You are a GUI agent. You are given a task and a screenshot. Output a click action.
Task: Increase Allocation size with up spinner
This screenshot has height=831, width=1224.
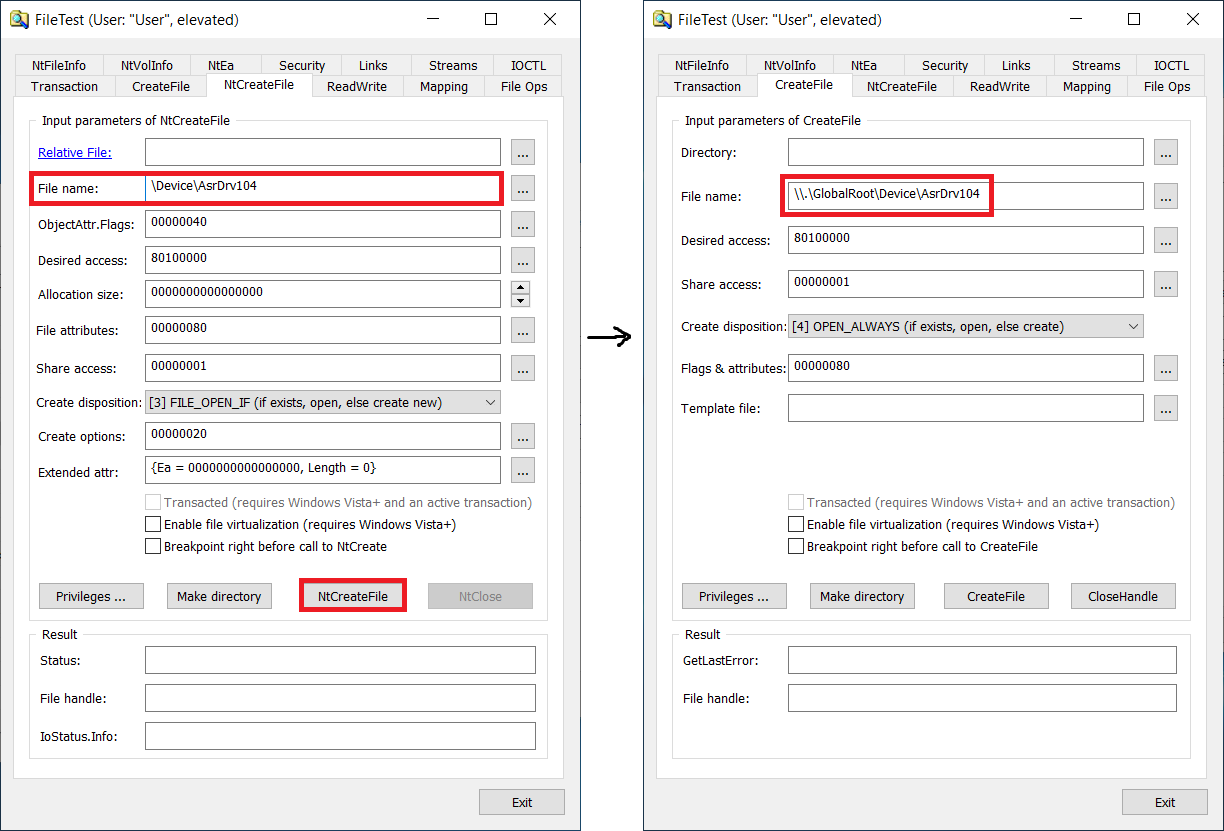coord(520,288)
